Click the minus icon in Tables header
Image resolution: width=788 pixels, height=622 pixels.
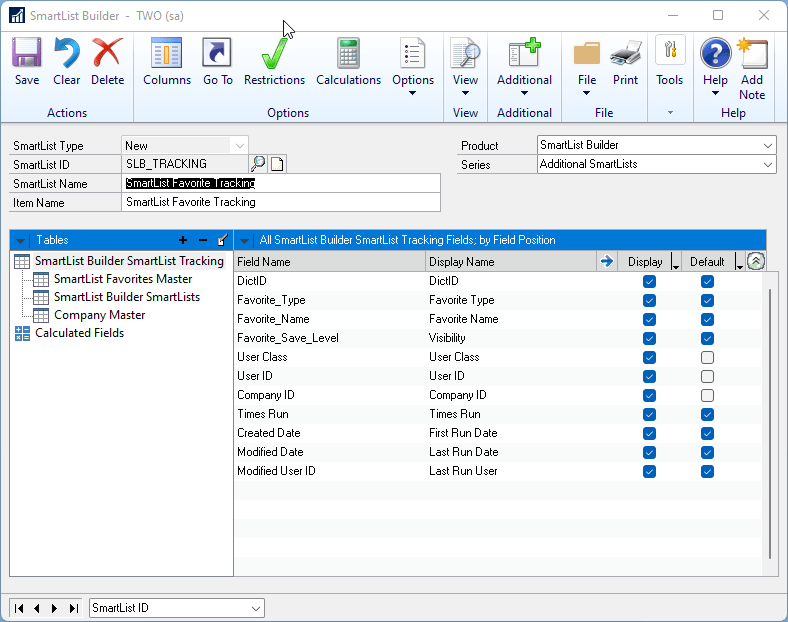click(x=203, y=240)
